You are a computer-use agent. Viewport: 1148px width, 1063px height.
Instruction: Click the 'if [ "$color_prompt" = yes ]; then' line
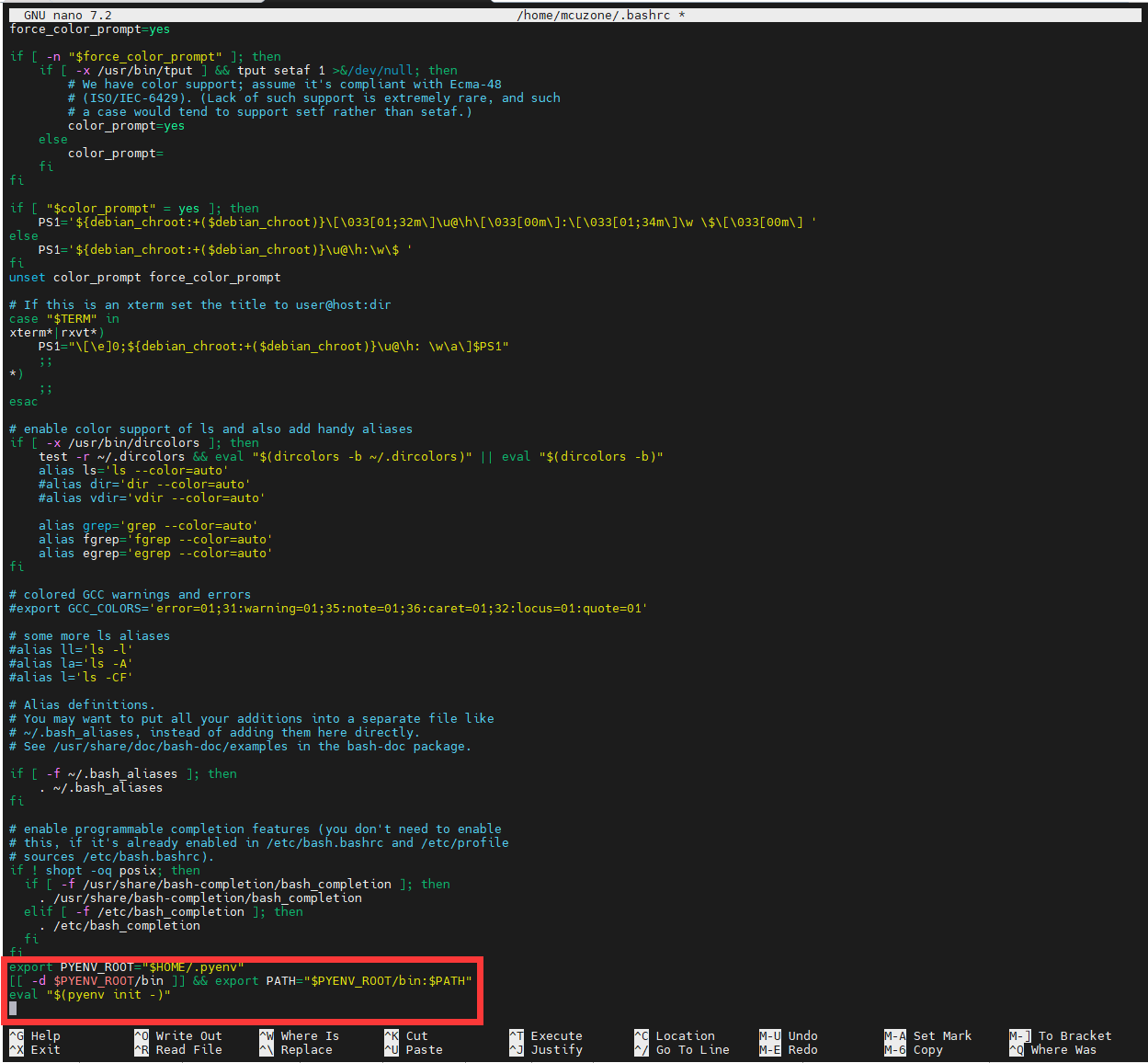tap(134, 208)
